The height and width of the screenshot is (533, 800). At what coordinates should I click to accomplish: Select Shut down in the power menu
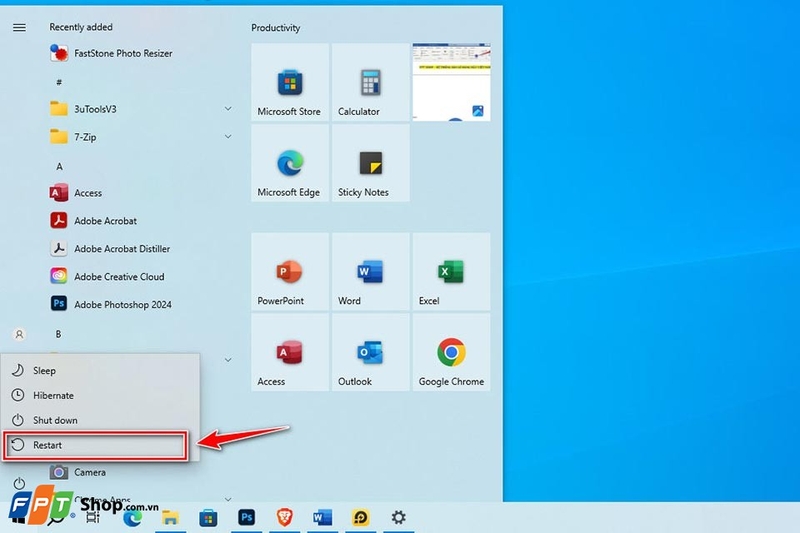[x=100, y=420]
